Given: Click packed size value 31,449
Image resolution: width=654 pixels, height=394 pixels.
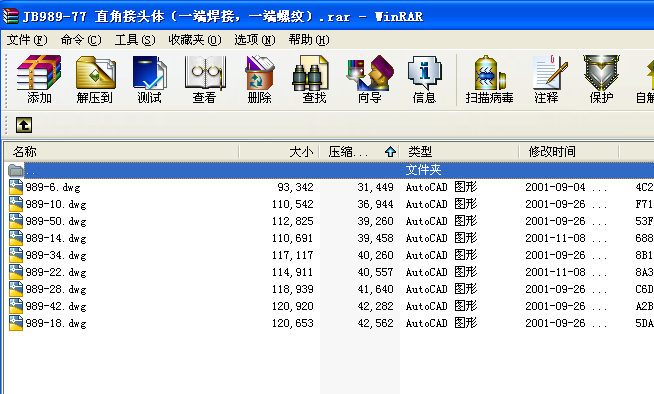Looking at the screenshot, I should coord(375,187).
